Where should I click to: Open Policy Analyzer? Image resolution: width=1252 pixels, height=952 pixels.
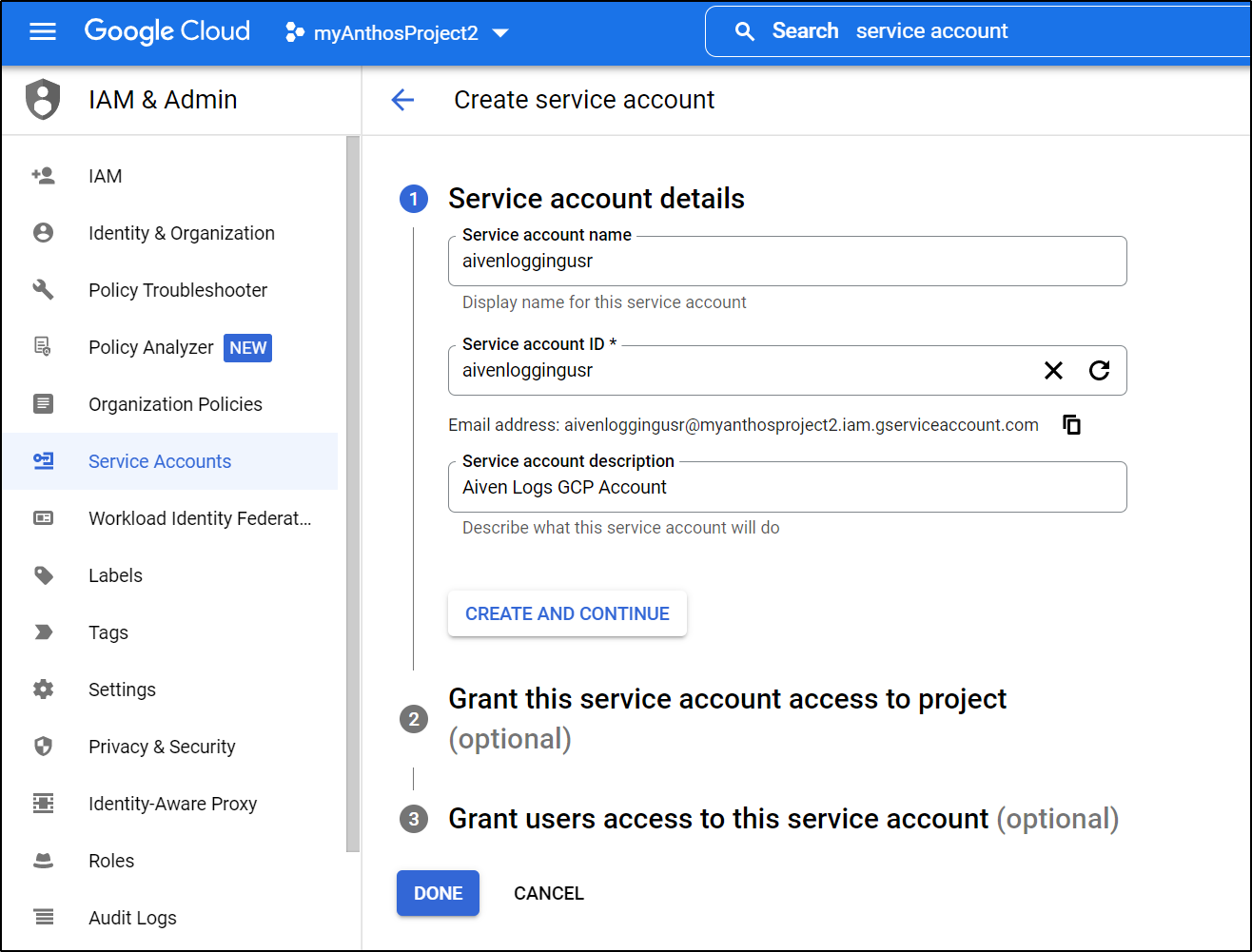point(170,347)
